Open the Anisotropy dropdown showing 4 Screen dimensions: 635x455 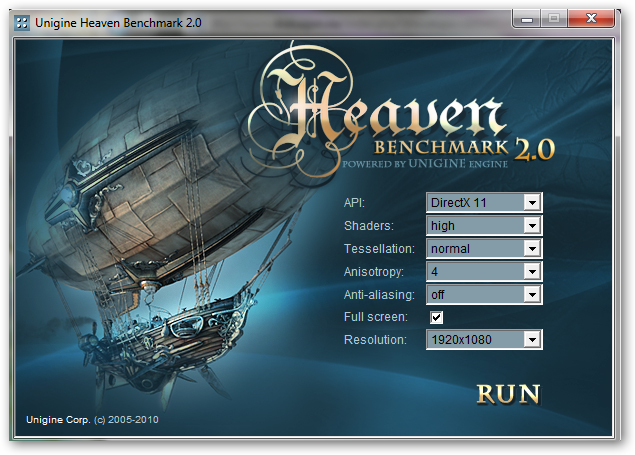point(484,272)
